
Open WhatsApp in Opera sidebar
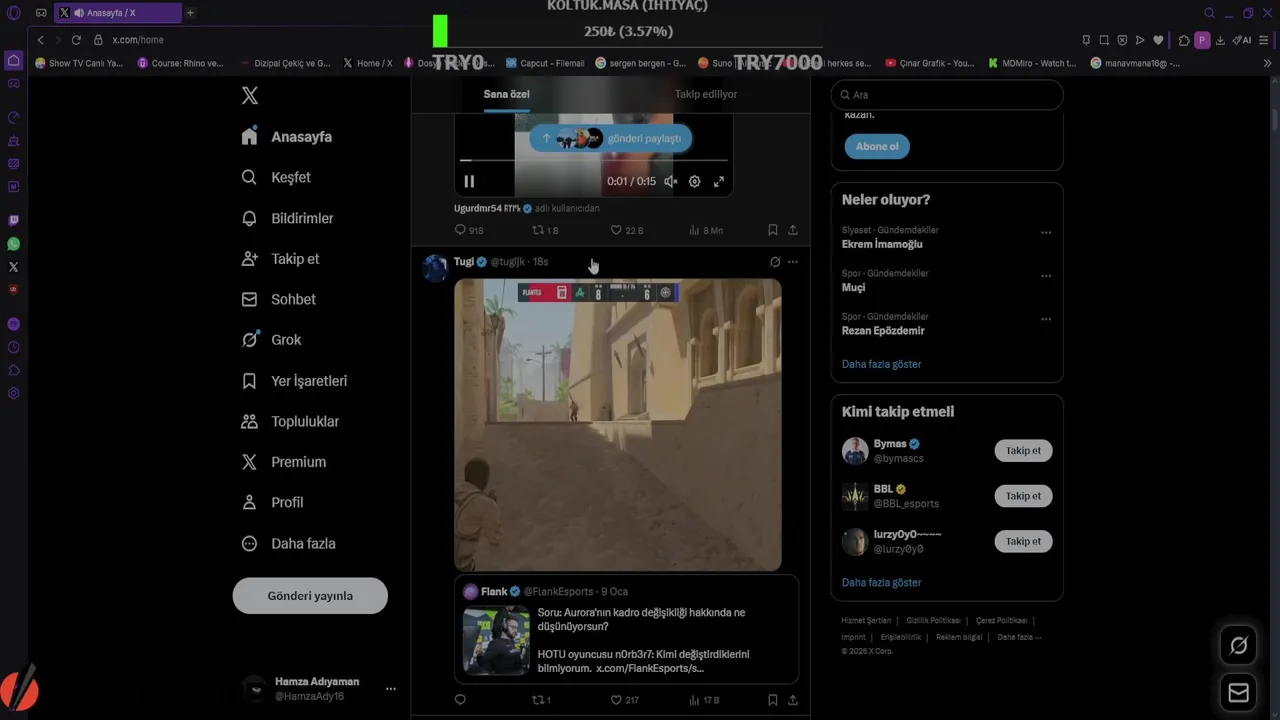point(13,244)
